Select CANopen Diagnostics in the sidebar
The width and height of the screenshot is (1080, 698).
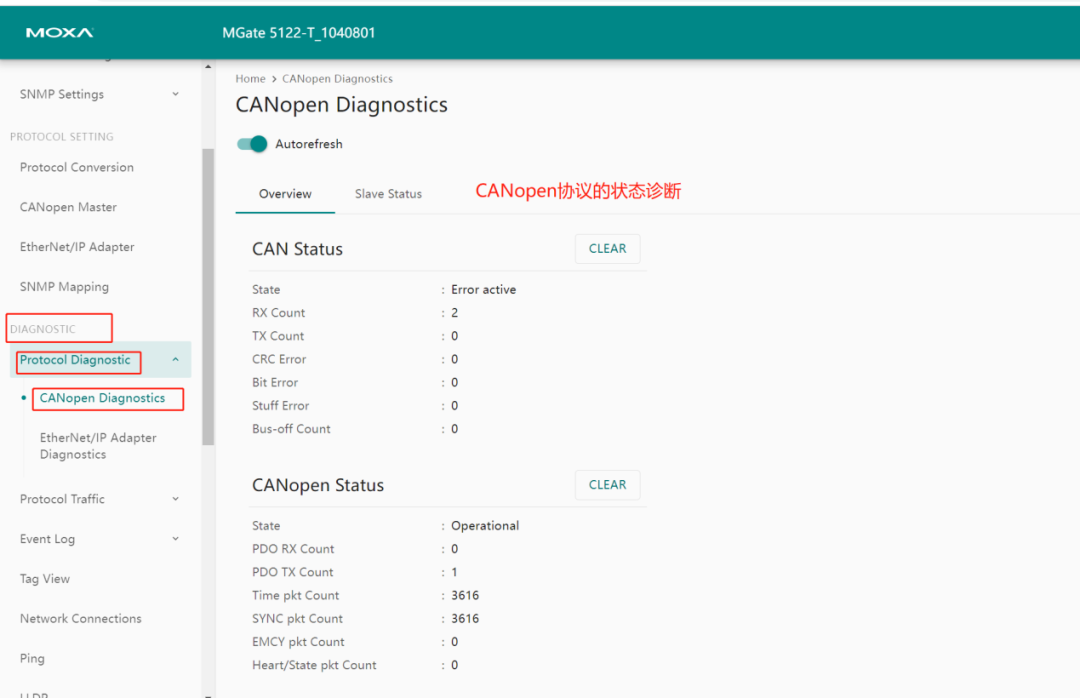pyautogui.click(x=107, y=398)
